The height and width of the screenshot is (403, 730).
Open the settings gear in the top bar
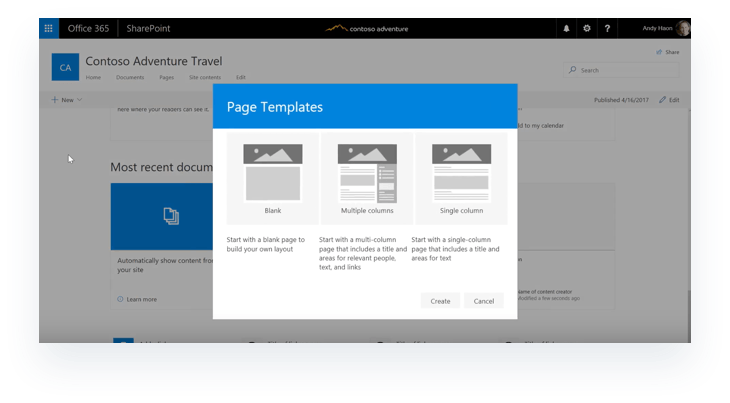[587, 28]
